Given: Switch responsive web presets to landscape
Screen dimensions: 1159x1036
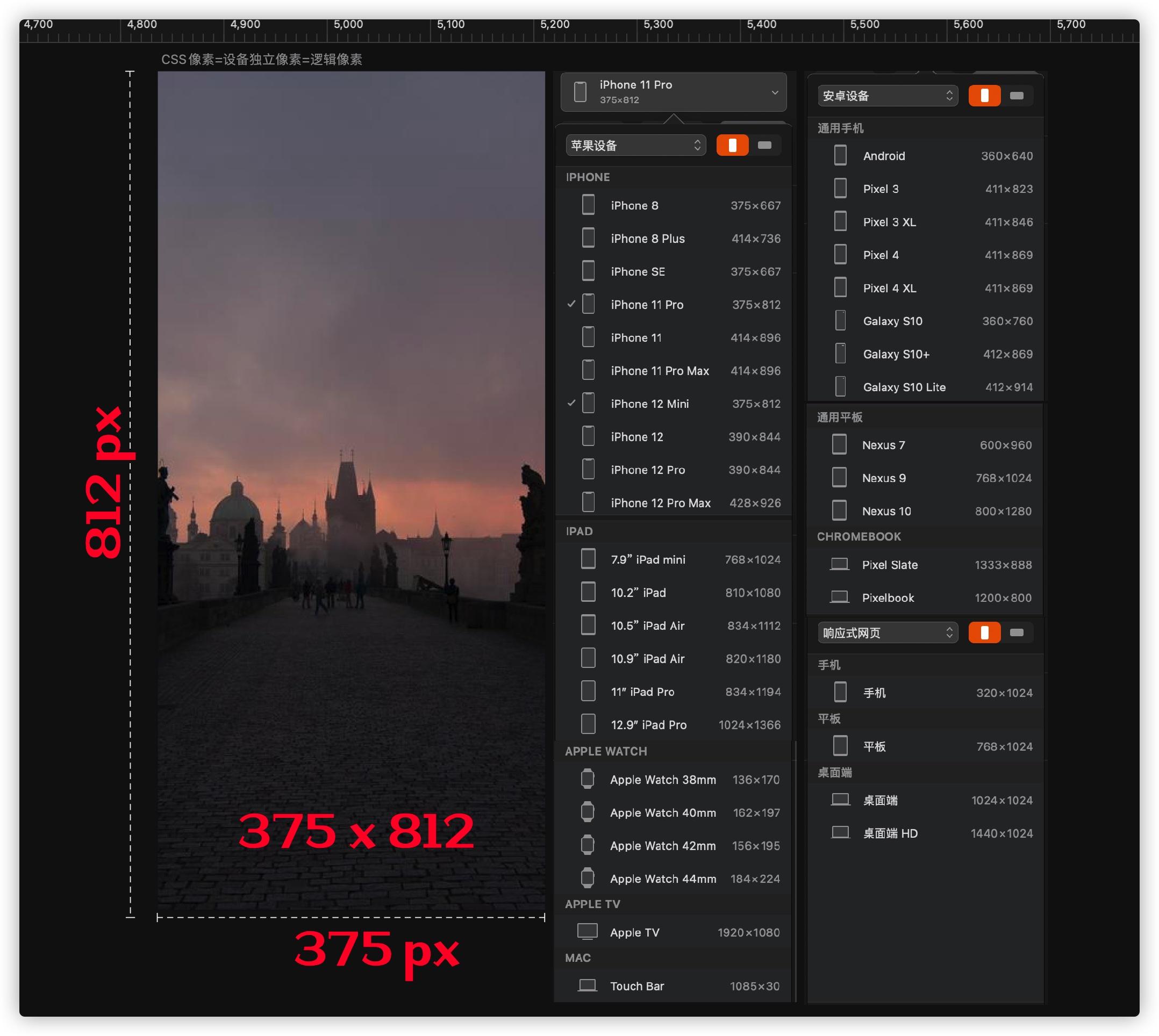Looking at the screenshot, I should tap(1016, 632).
